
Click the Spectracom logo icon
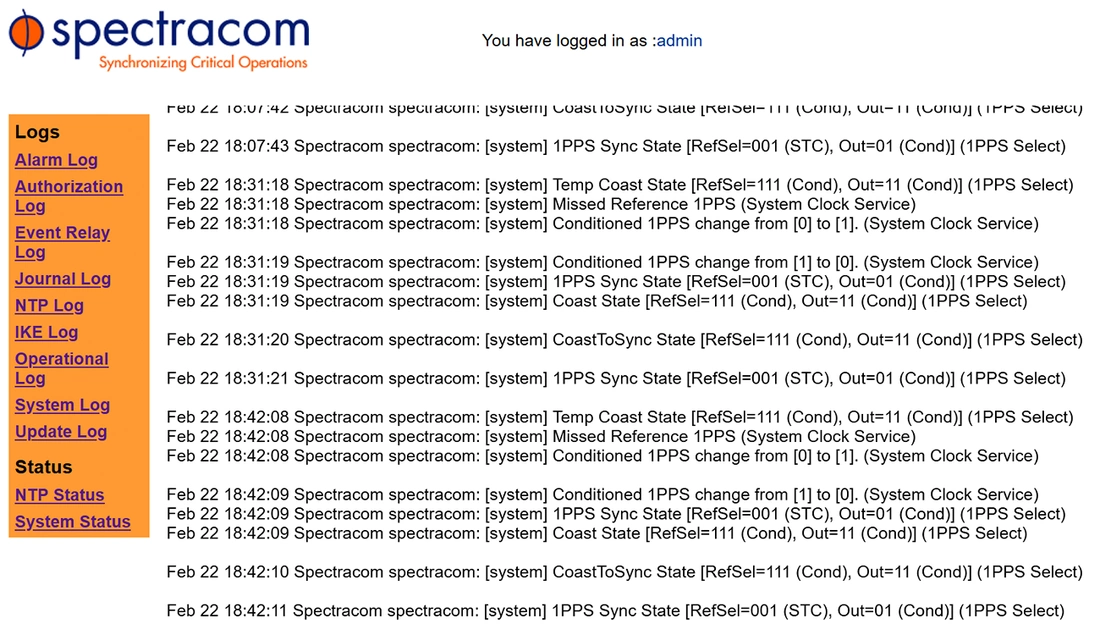click(26, 32)
